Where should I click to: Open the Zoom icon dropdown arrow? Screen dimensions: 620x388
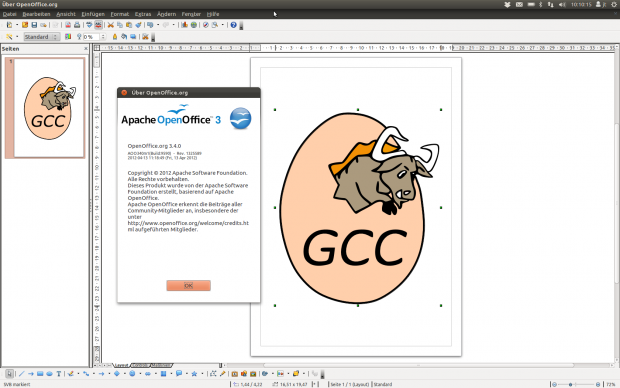(223, 25)
